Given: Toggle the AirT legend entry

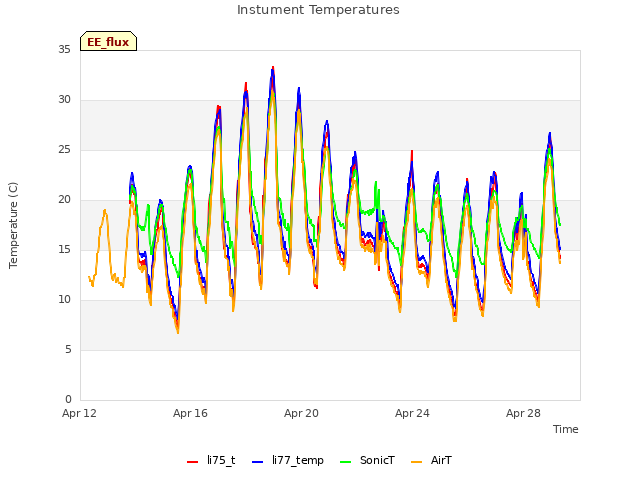Looking at the screenshot, I should tap(431, 460).
